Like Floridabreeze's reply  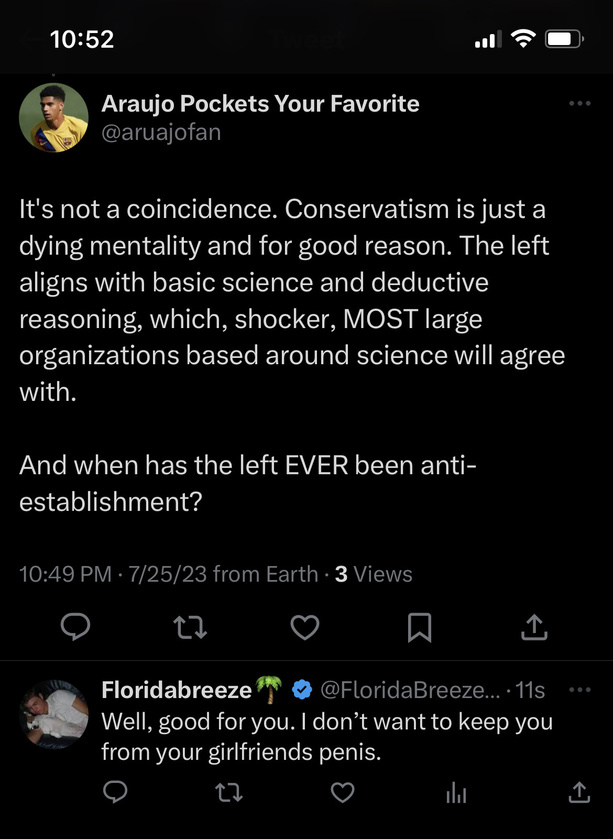click(343, 792)
